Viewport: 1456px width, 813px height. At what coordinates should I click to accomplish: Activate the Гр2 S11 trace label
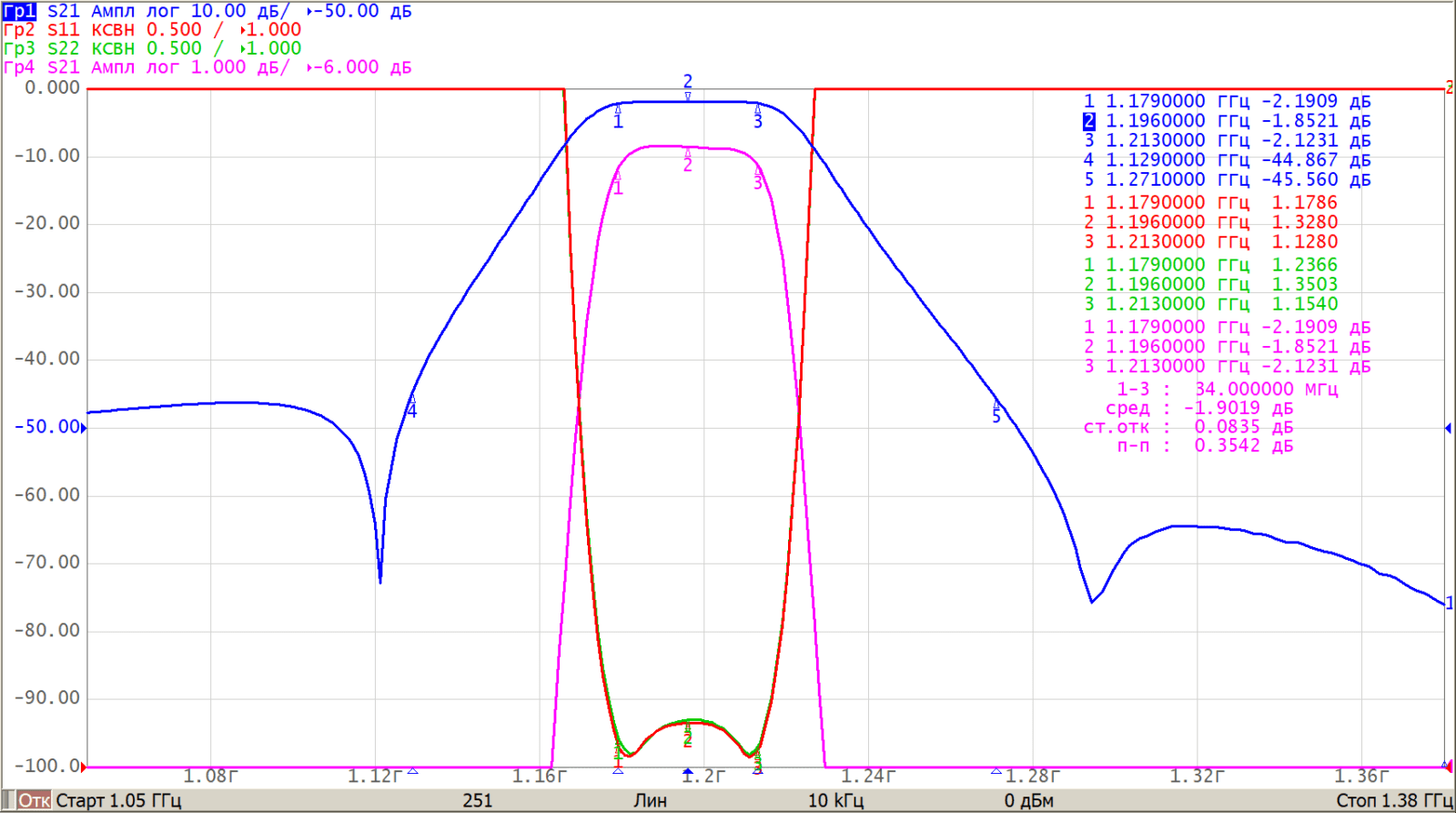pyautogui.click(x=19, y=29)
